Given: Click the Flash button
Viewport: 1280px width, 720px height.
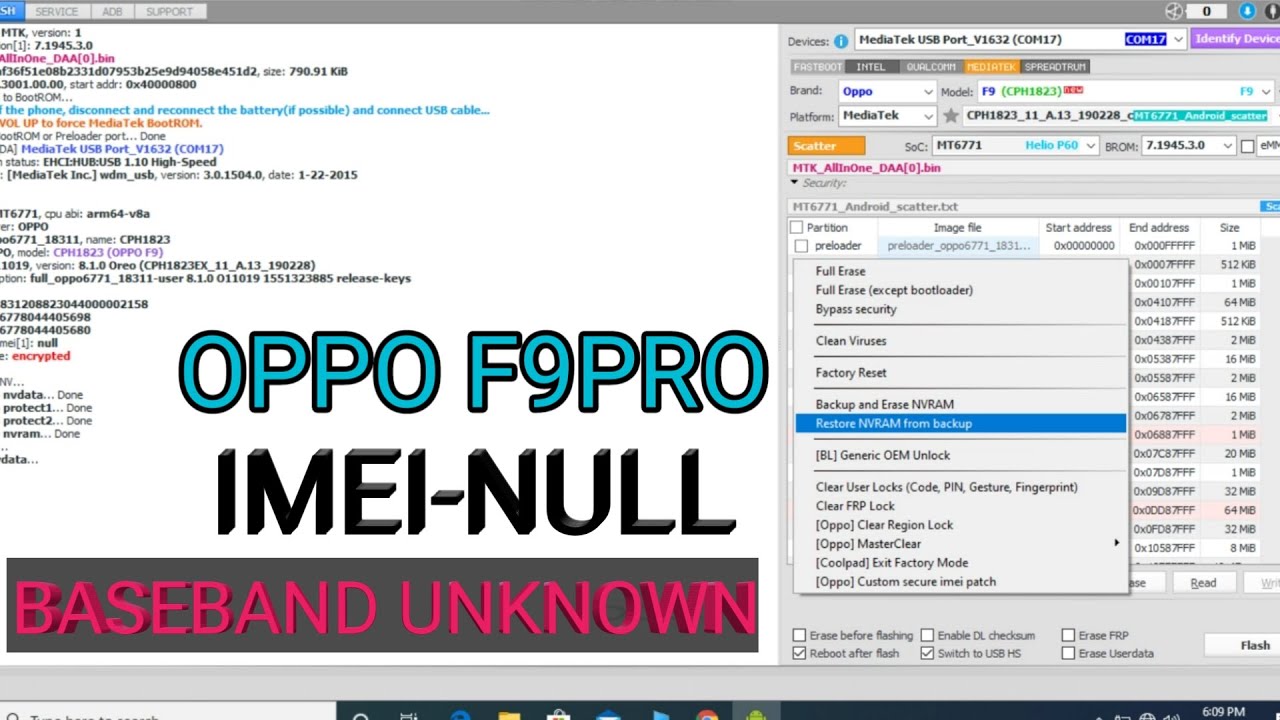Looking at the screenshot, I should click(x=1242, y=645).
